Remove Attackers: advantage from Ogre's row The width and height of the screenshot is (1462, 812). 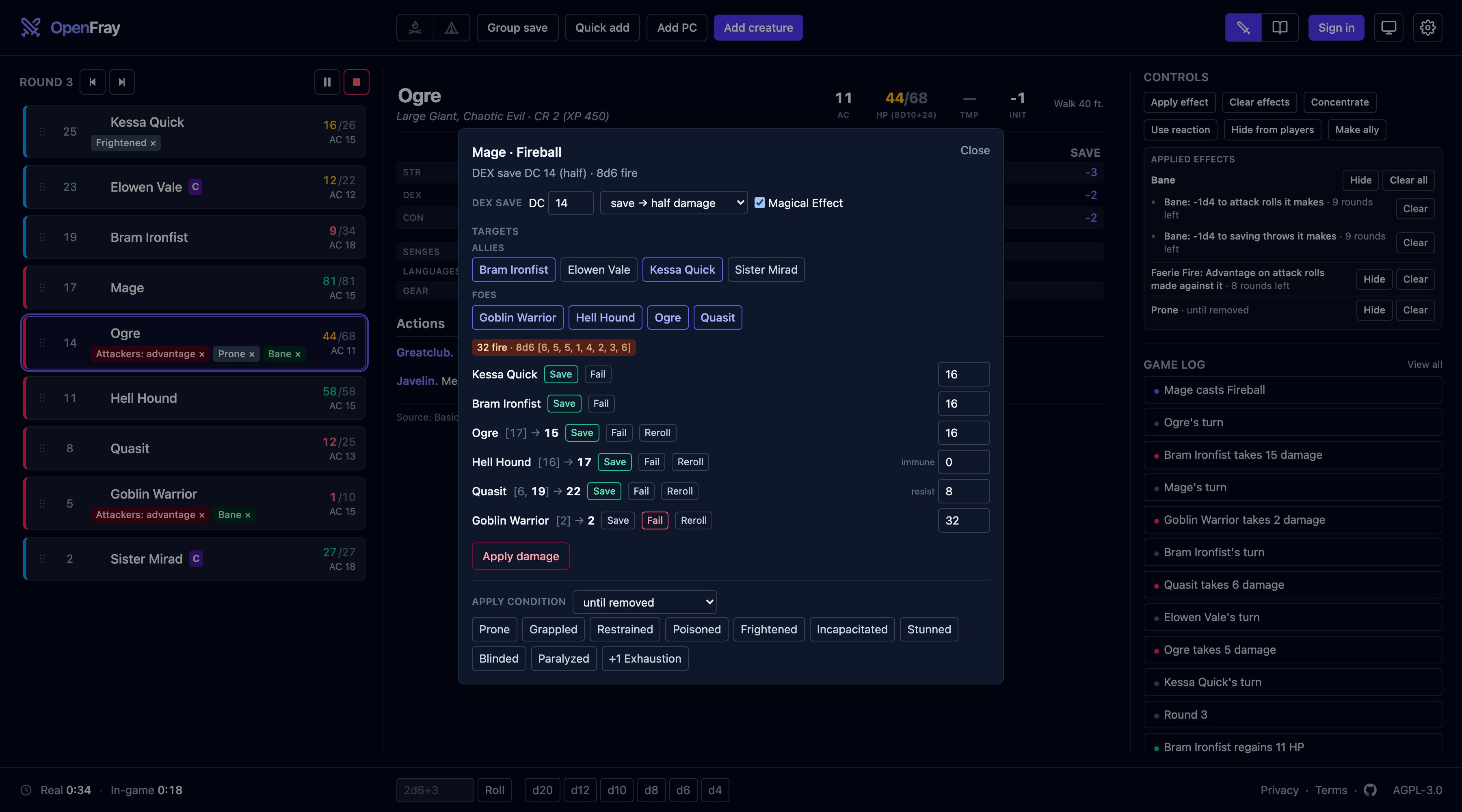(x=201, y=354)
